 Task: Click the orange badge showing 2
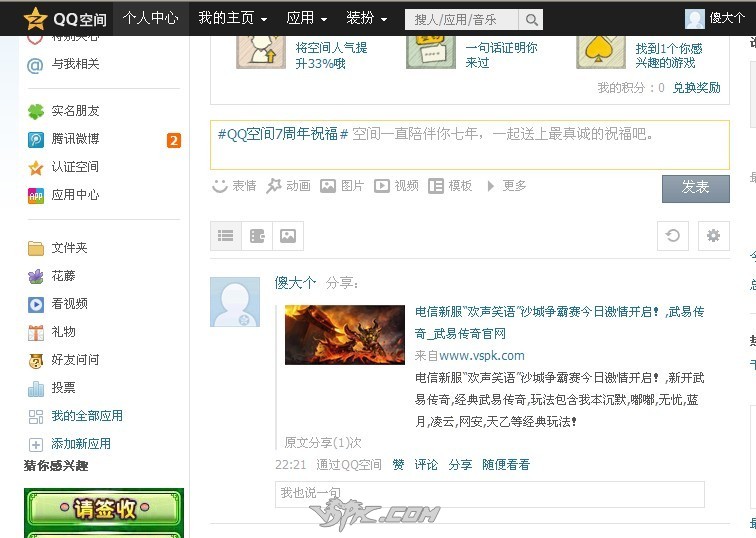pyautogui.click(x=174, y=140)
